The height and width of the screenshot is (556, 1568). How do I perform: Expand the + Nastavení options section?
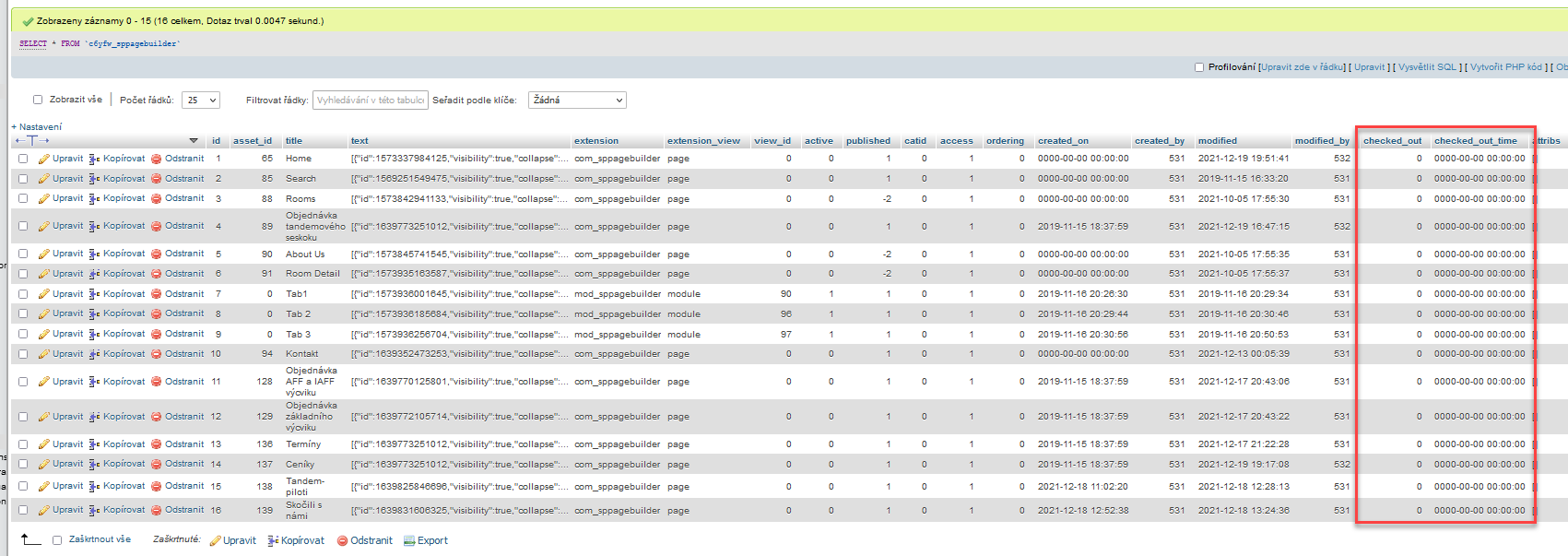pyautogui.click(x=37, y=127)
